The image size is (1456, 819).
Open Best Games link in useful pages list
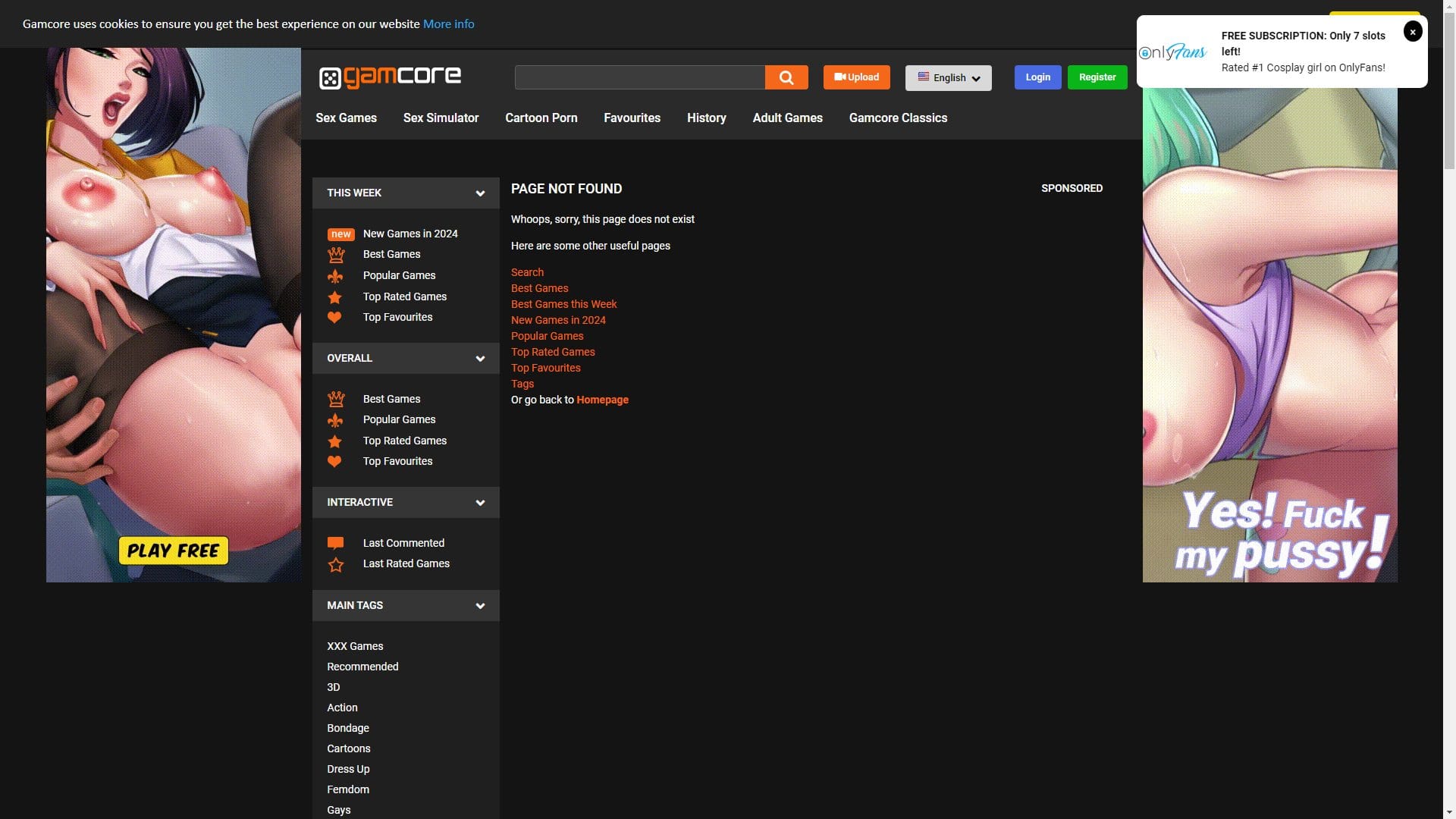point(539,288)
